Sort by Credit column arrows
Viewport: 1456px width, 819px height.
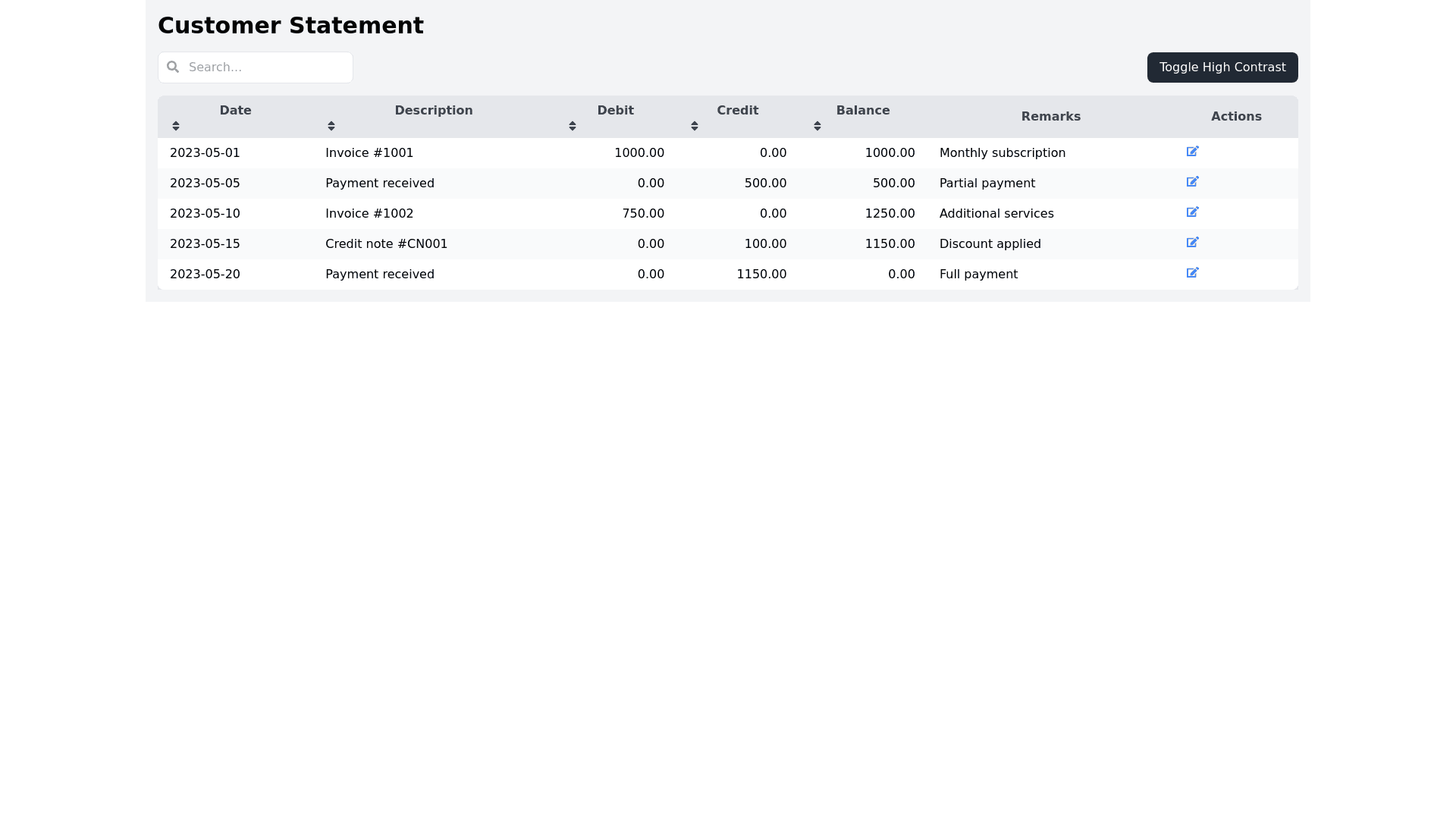pos(695,126)
